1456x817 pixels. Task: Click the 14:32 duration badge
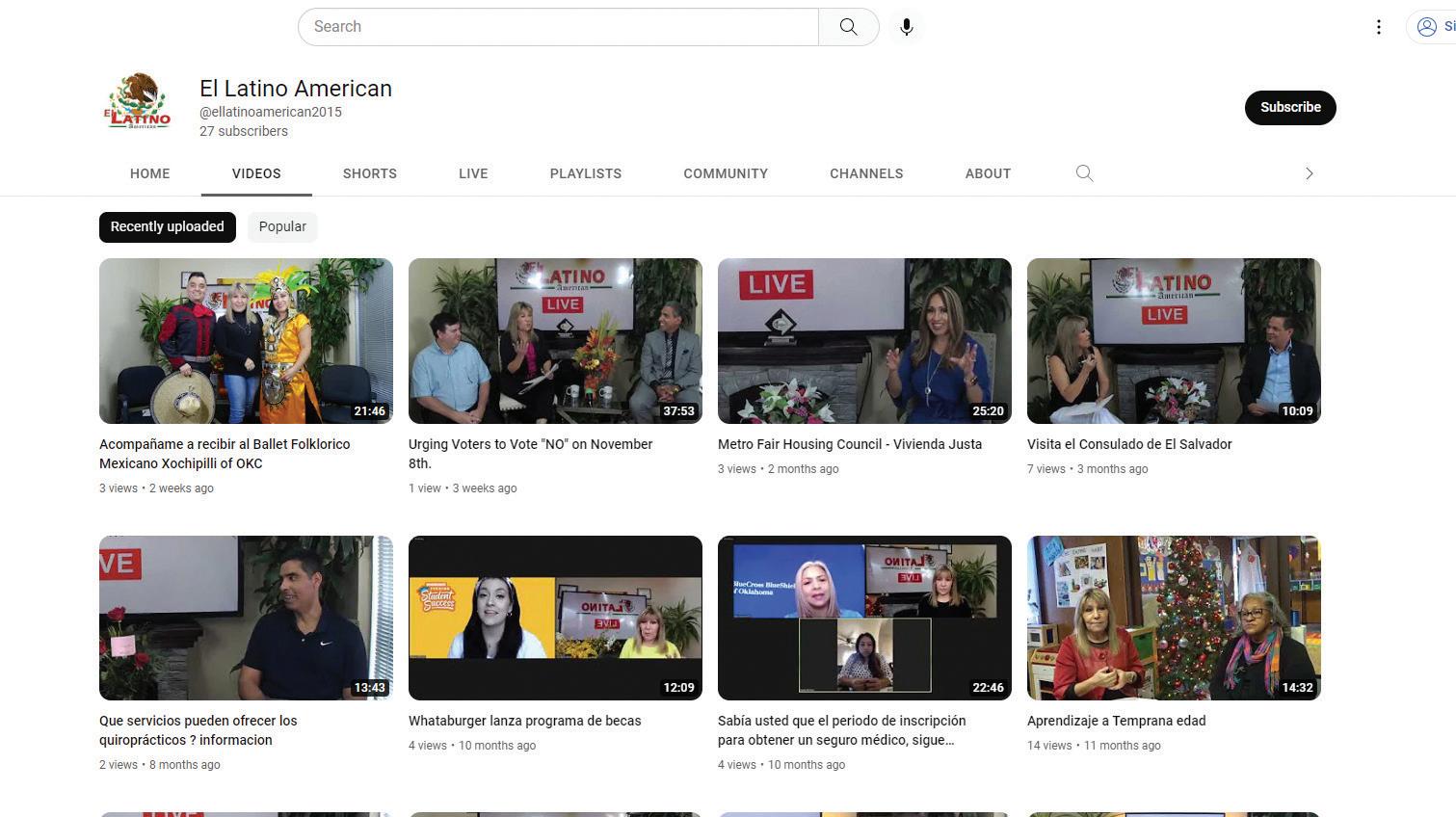(1297, 688)
